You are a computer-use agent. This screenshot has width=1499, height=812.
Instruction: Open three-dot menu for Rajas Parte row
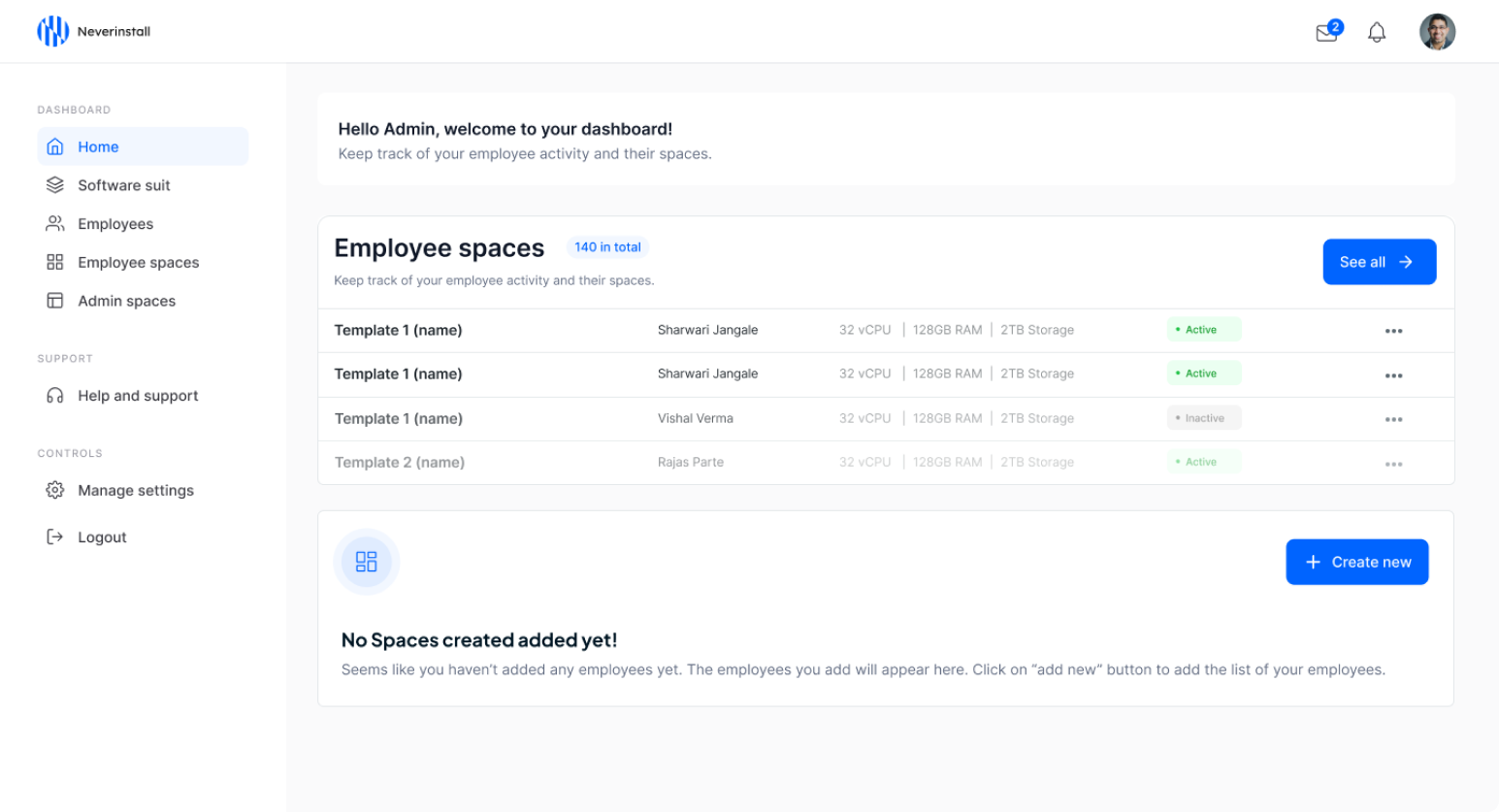click(1393, 464)
